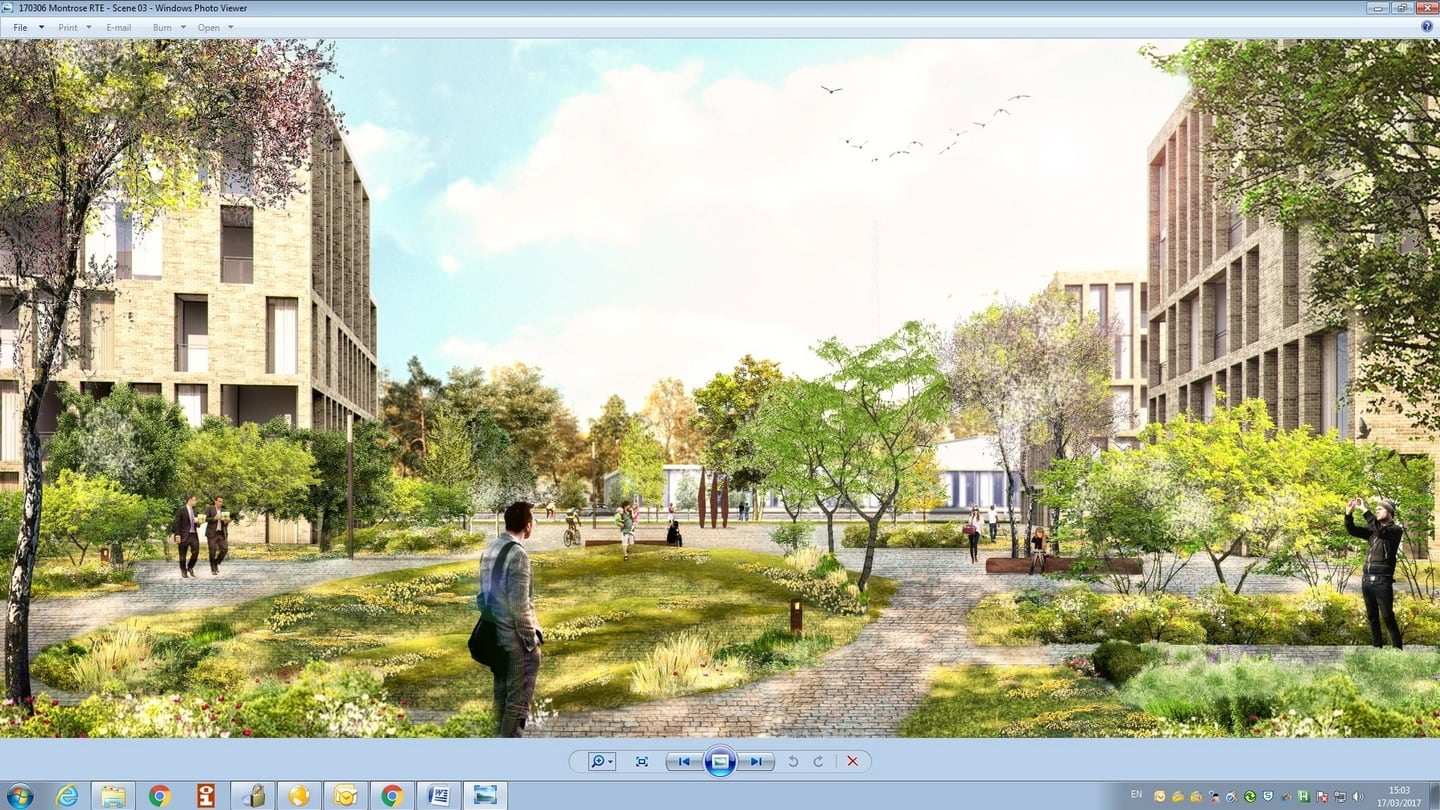Rotate the image clockwise
The width and height of the screenshot is (1440, 810).
819,761
